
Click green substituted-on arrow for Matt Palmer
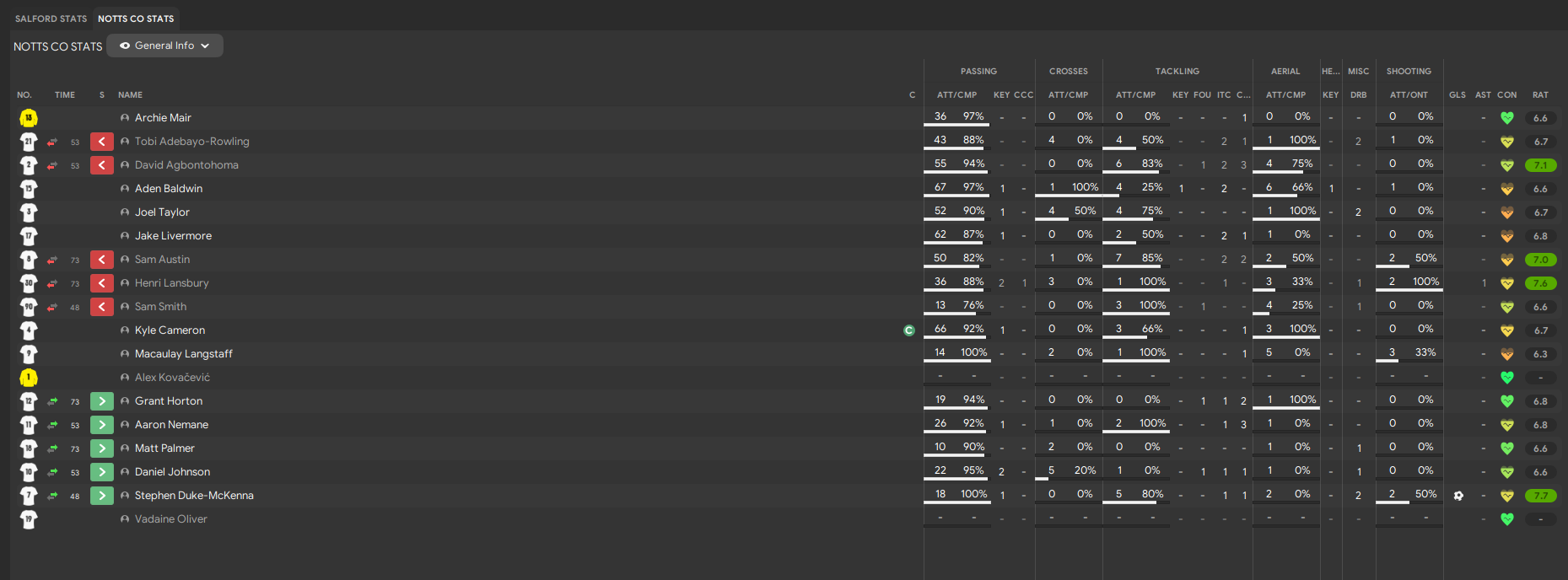click(x=102, y=448)
